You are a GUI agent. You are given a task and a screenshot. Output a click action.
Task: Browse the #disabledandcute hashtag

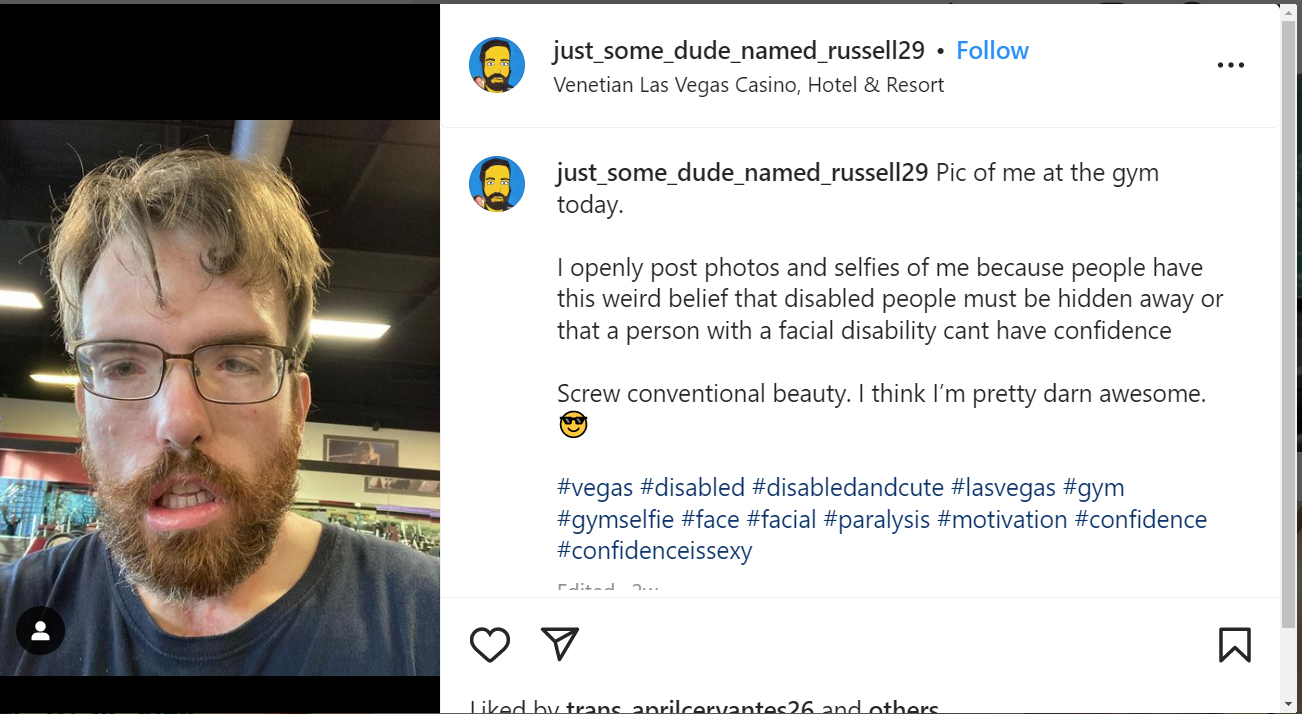(x=847, y=488)
